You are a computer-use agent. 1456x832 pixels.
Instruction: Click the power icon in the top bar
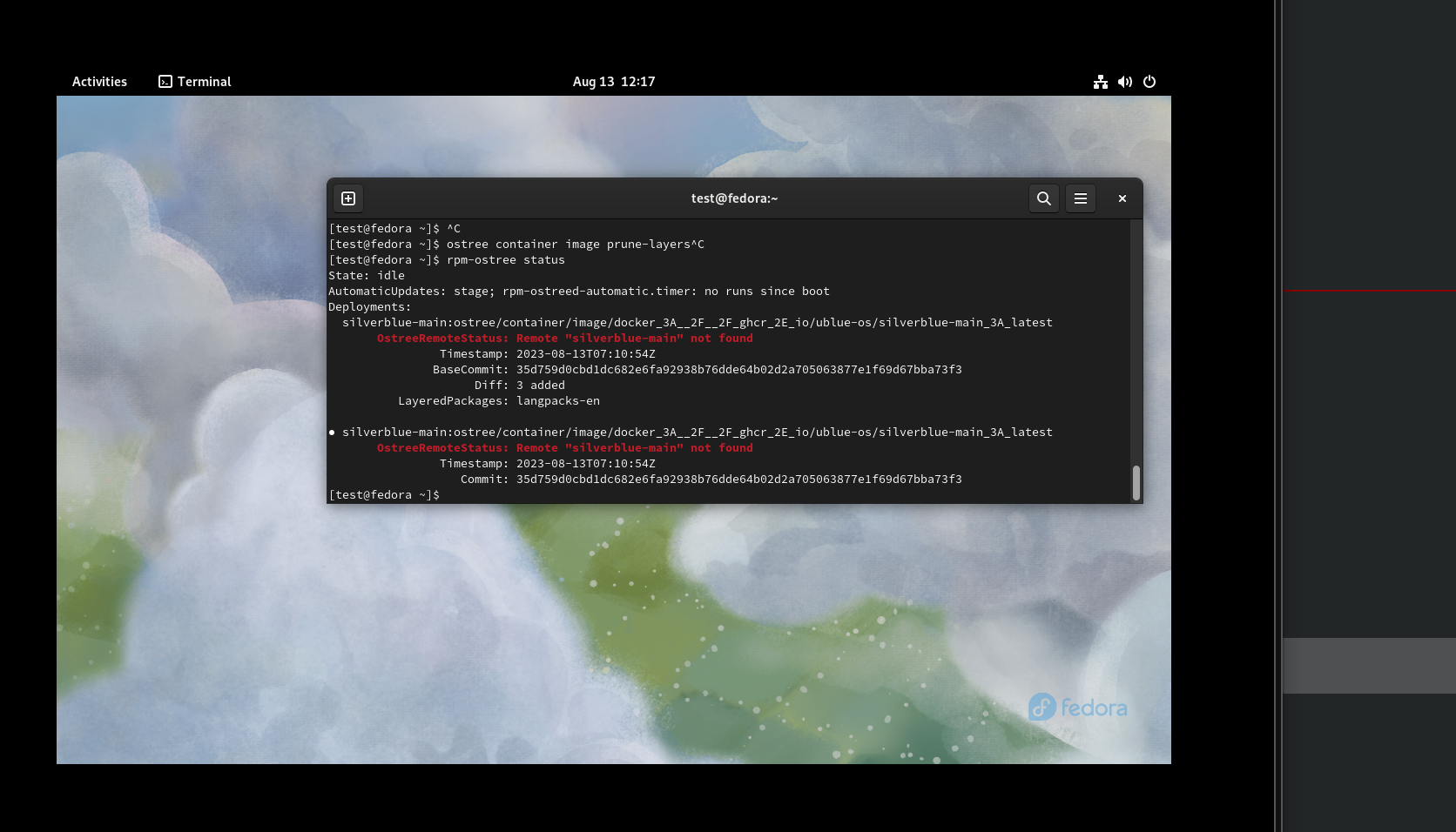tap(1149, 81)
